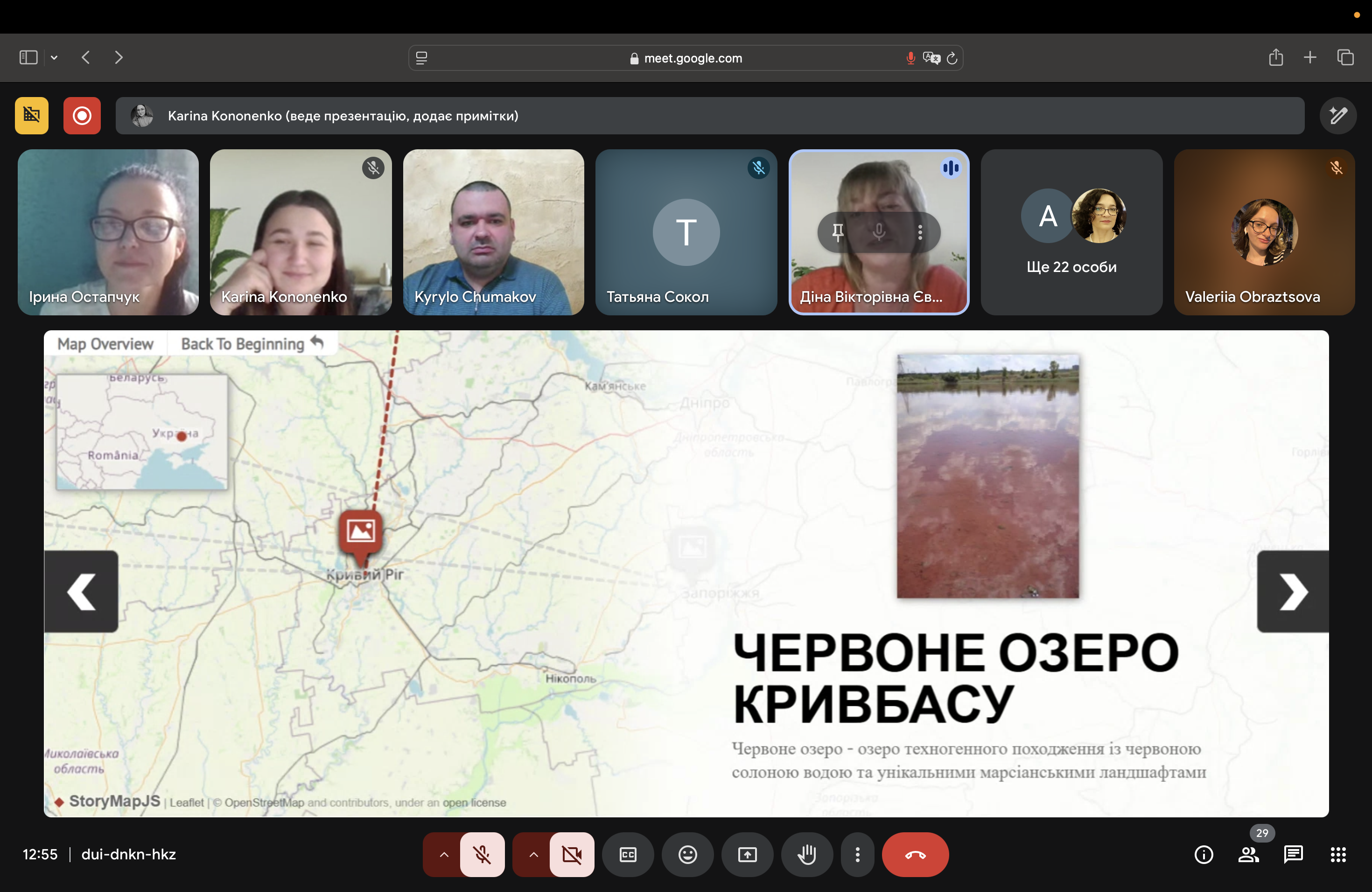Open the activities grid icon

1338,855
